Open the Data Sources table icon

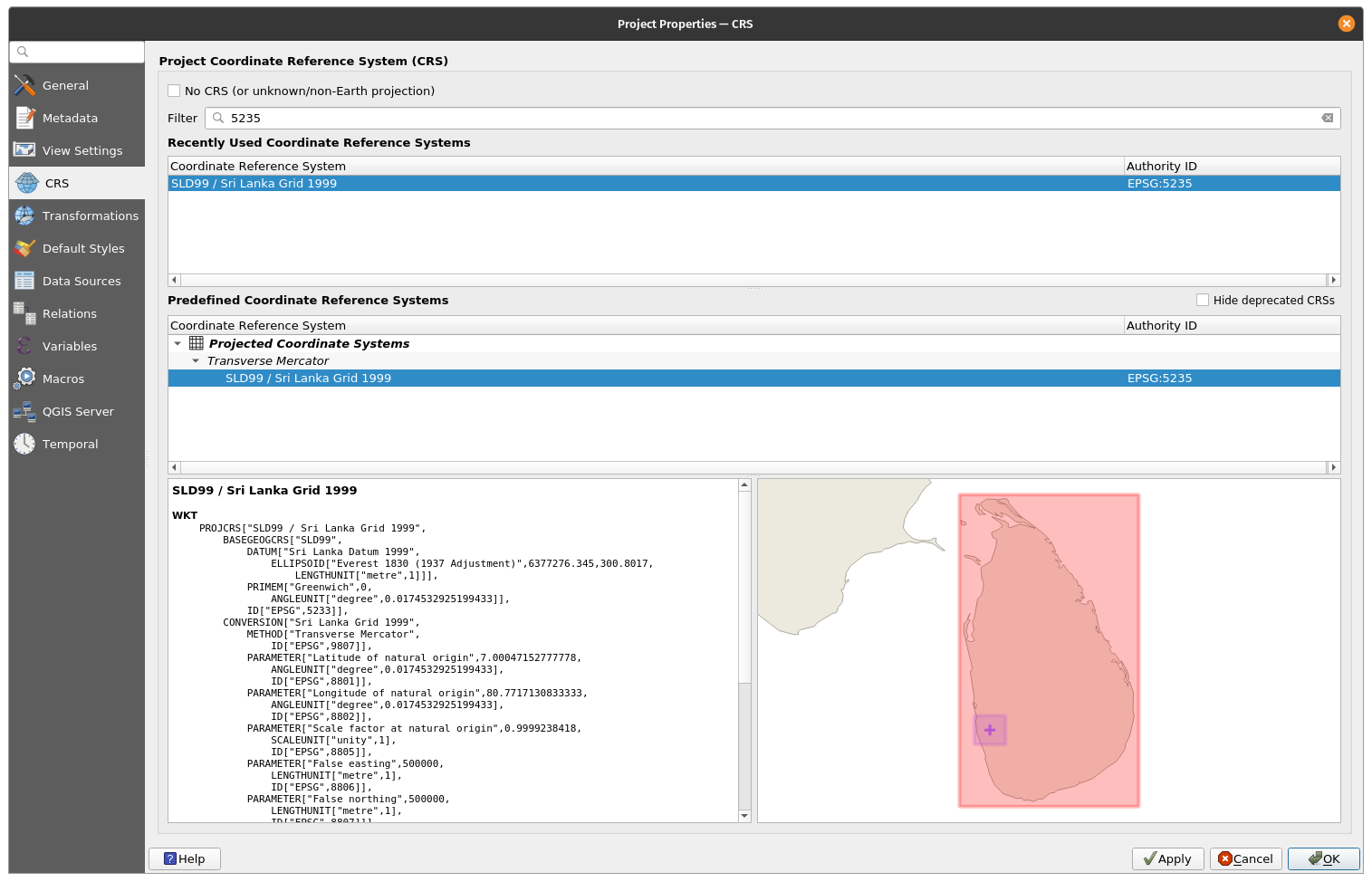click(24, 281)
